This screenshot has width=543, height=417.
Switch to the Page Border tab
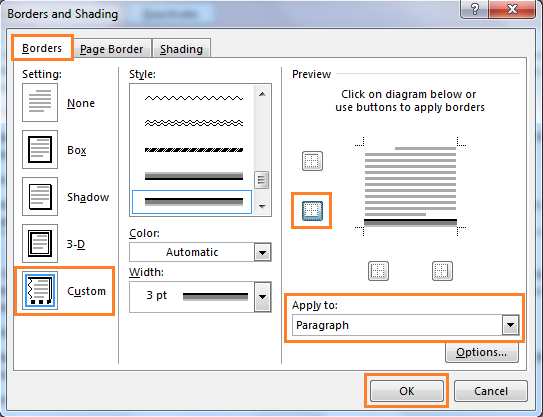coord(112,49)
